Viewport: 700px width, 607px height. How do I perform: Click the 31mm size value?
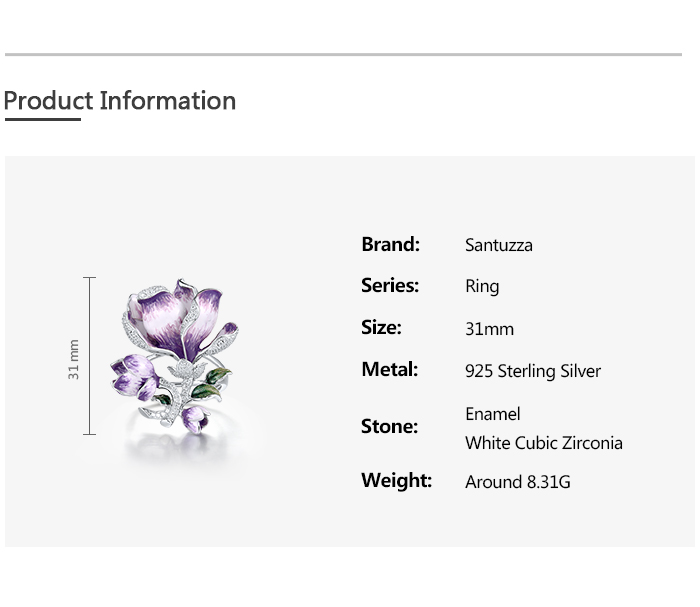point(489,329)
